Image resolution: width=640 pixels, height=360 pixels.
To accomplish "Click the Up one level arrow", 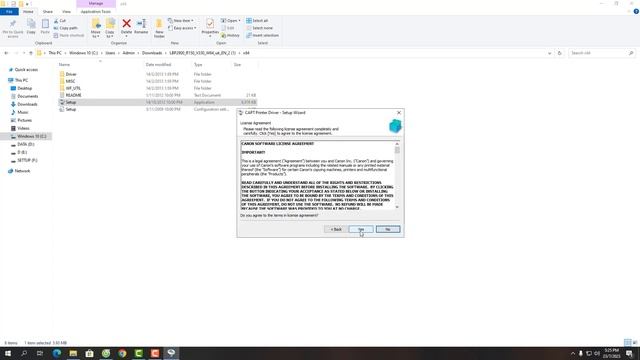I will (x=31, y=53).
